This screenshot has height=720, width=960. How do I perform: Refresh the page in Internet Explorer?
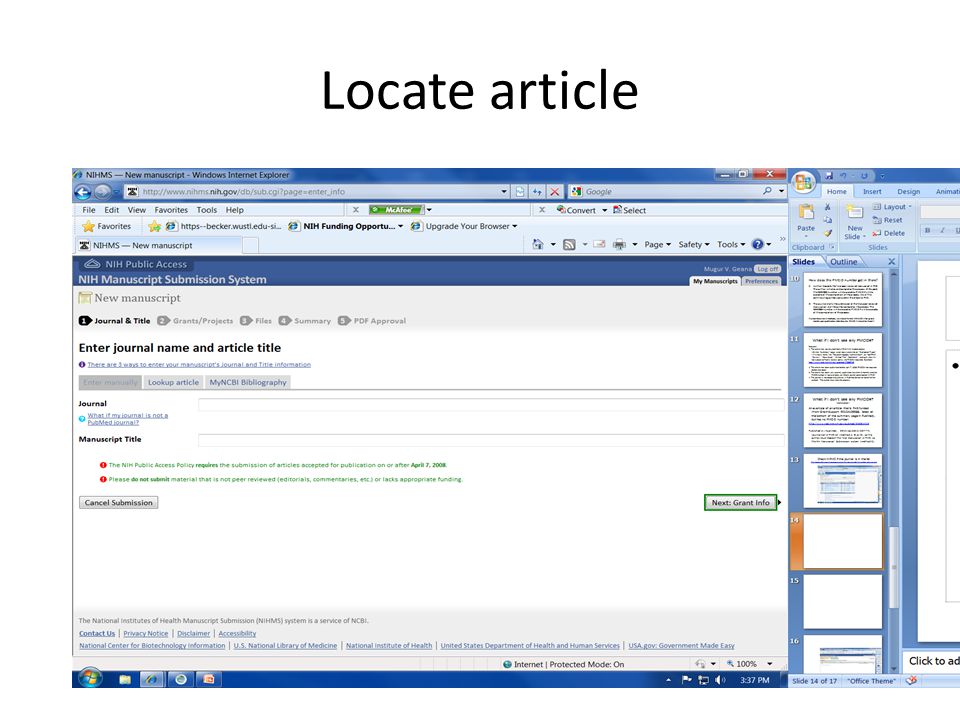coord(537,192)
